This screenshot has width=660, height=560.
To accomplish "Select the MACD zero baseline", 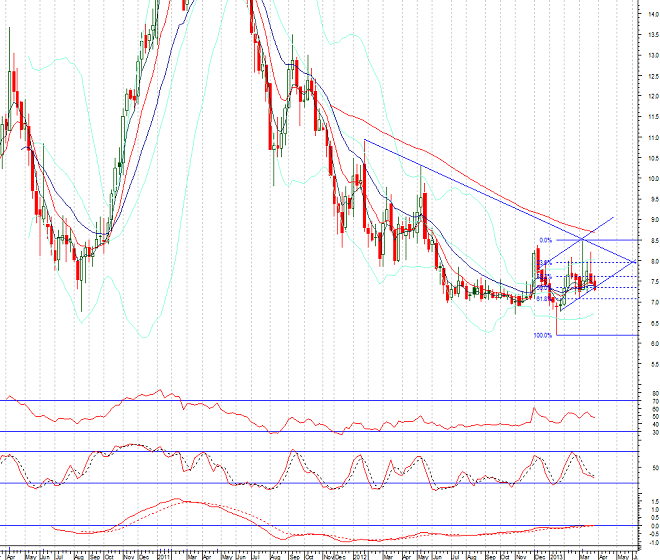I will pos(300,526).
